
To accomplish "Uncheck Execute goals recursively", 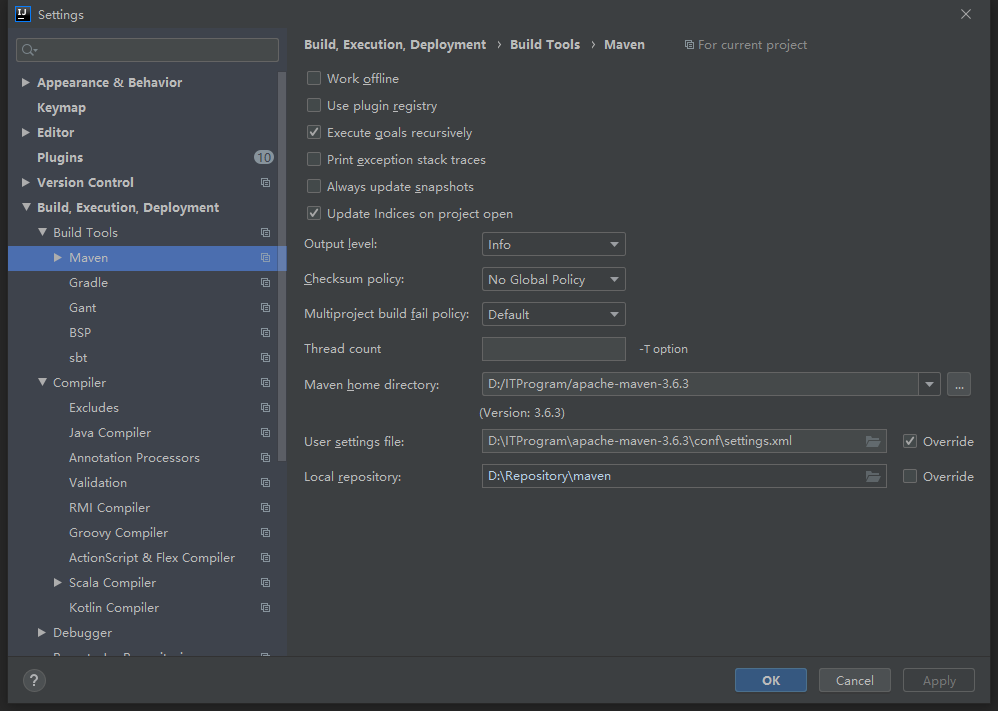I will coord(314,132).
